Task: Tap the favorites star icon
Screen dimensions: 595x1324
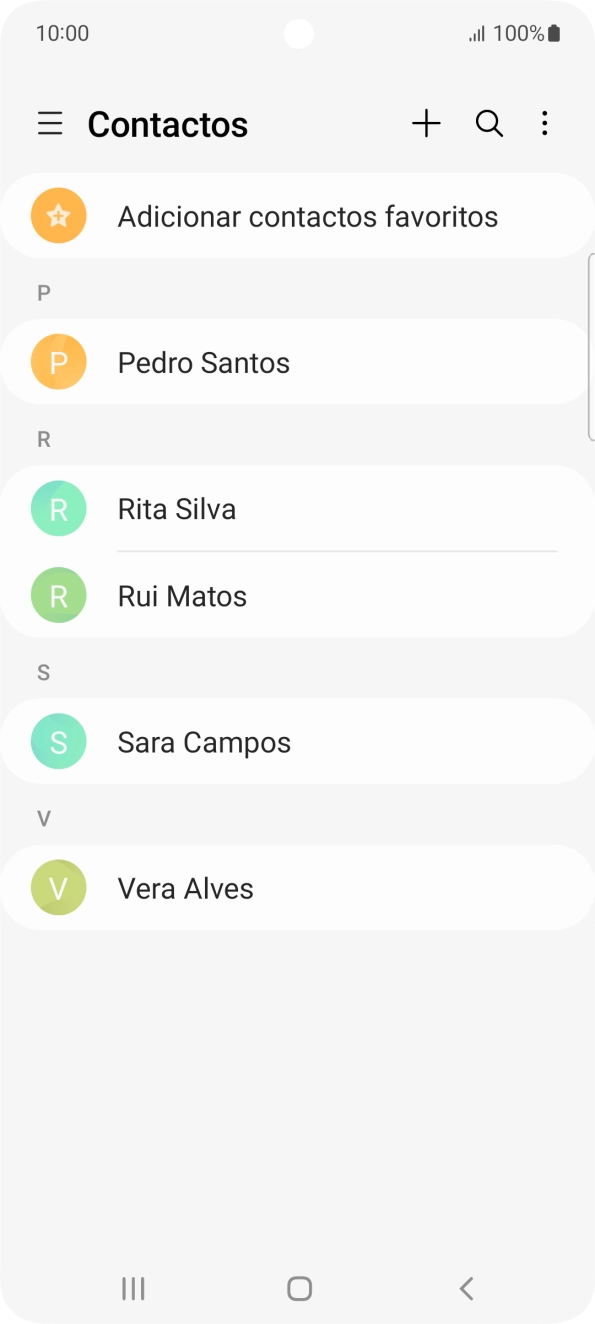Action: [58, 215]
